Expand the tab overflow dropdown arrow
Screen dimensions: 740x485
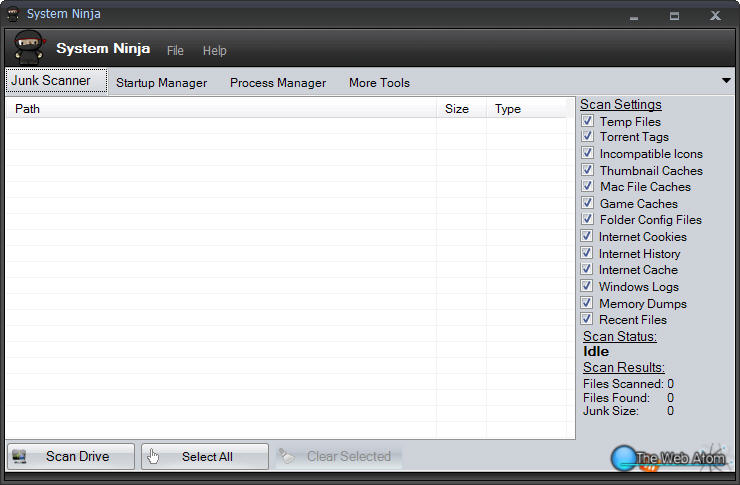tap(726, 81)
